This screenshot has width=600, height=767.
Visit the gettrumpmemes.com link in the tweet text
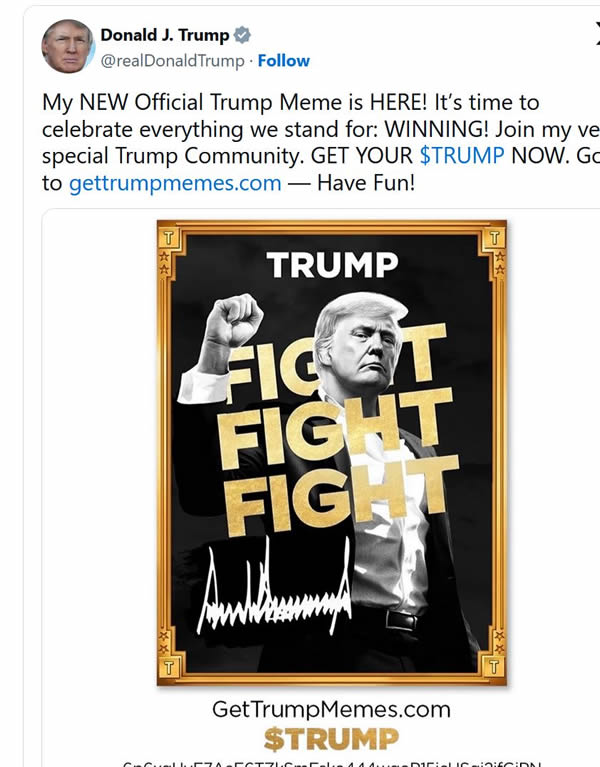175,183
